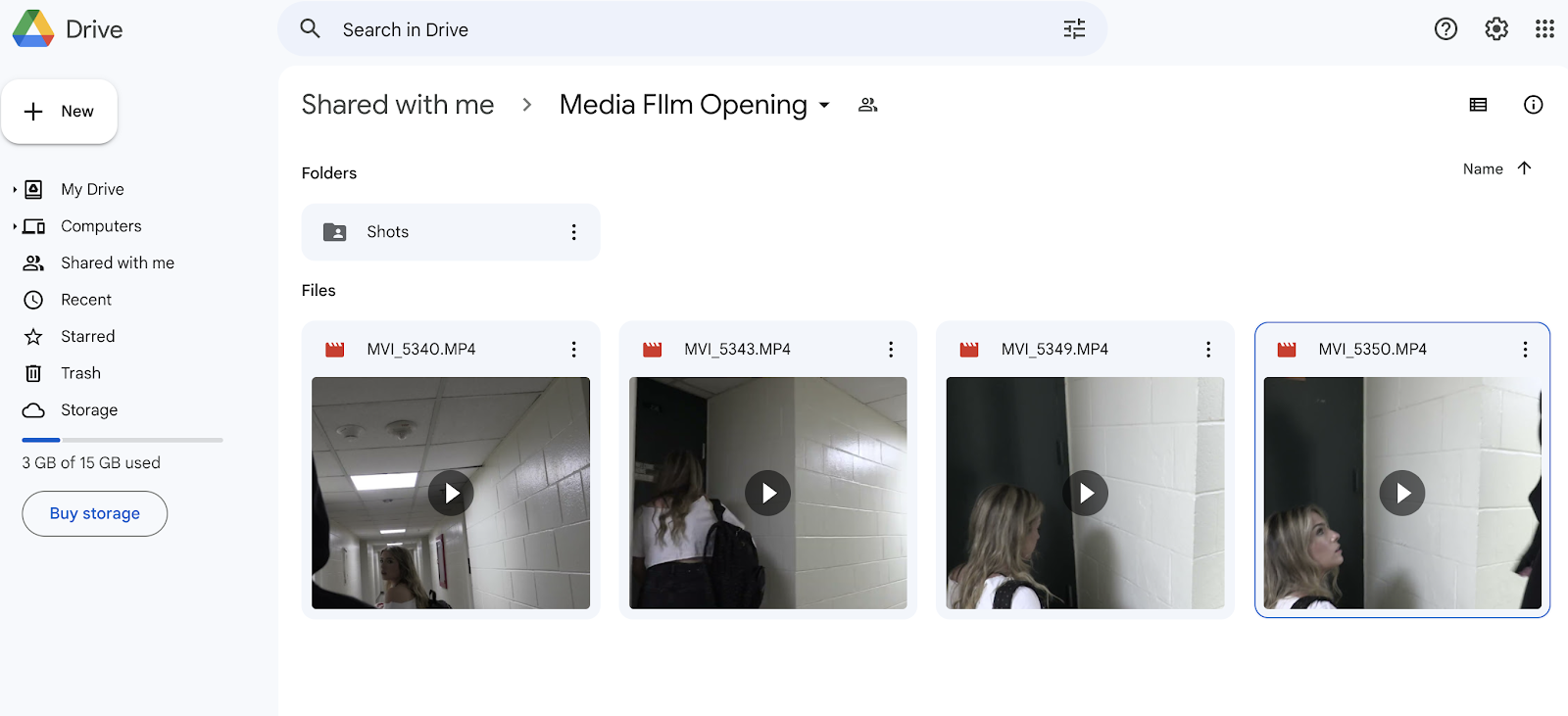Reverse sort direction arrow
The image size is (1568, 716).
(1524, 168)
